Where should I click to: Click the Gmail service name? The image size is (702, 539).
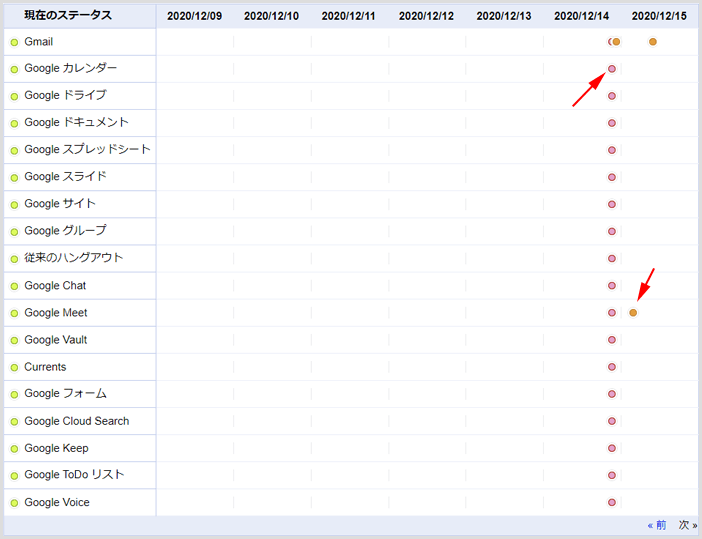tap(39, 42)
